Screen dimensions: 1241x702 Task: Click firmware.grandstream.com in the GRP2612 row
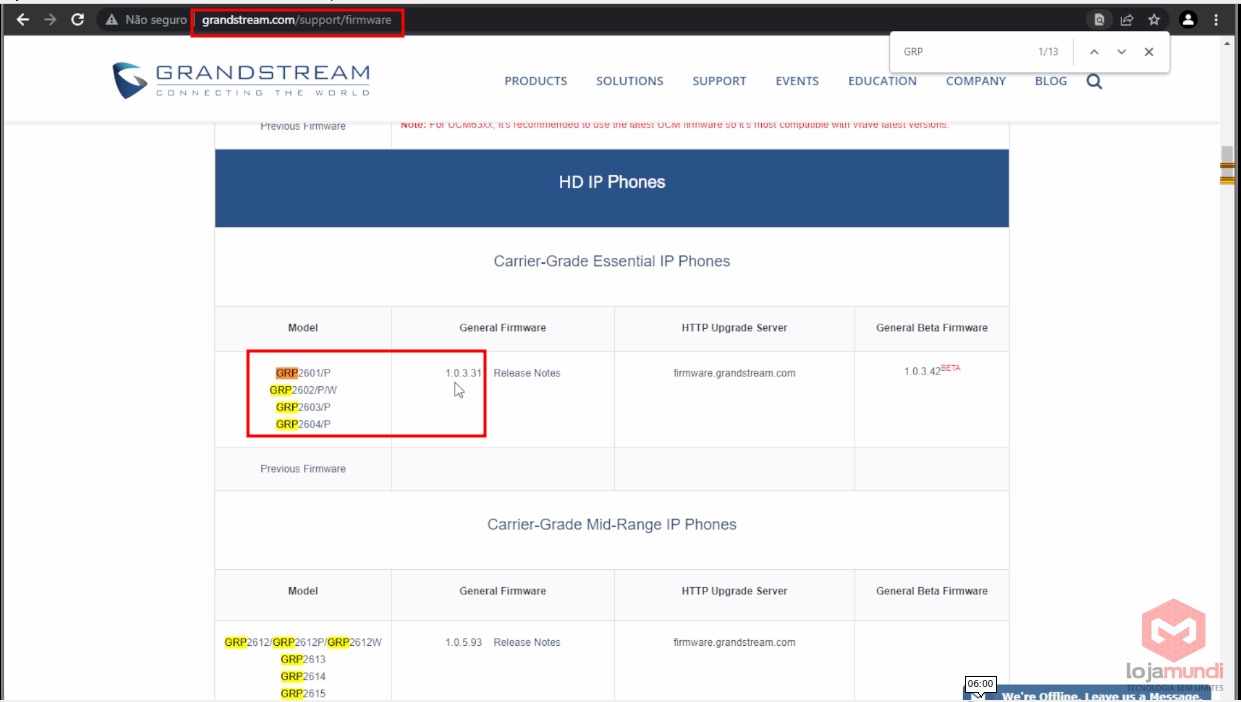734,642
